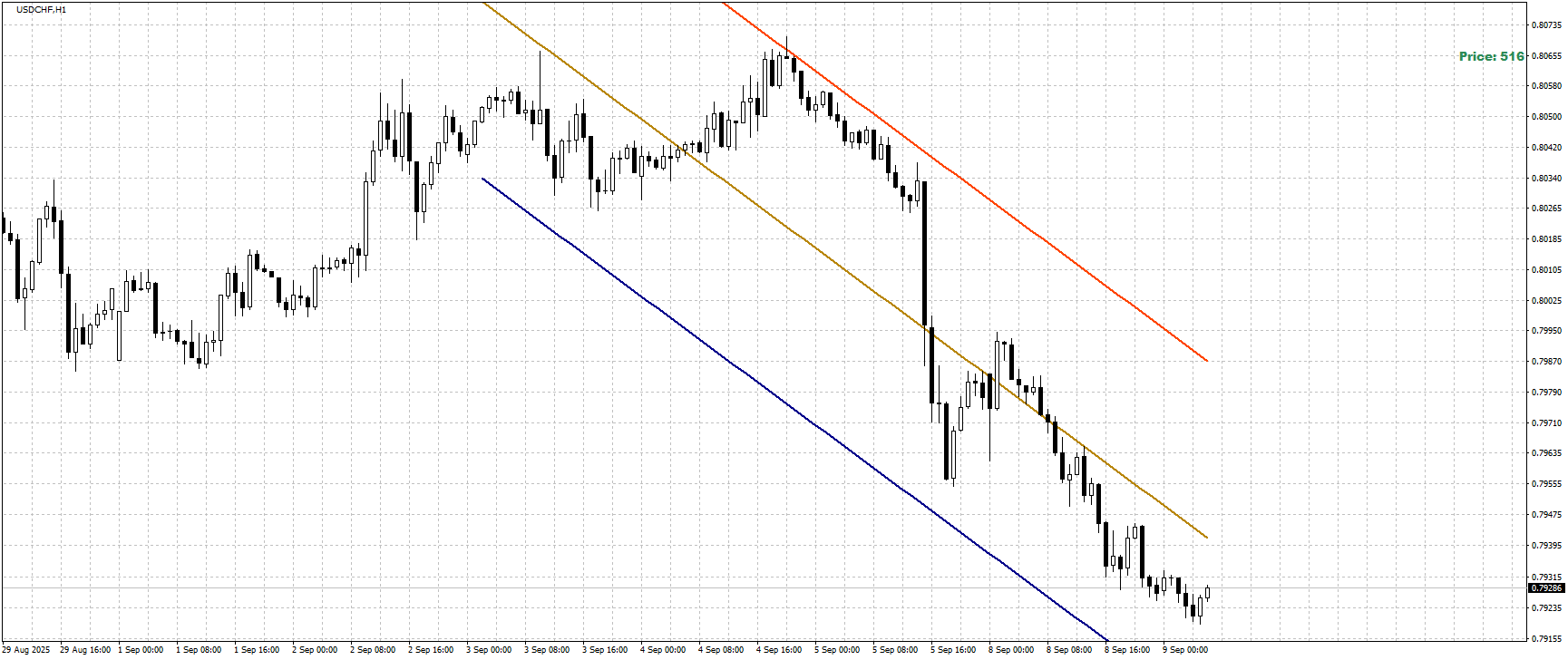
Task: Click the 0.80340 price axis label
Action: [1546, 179]
